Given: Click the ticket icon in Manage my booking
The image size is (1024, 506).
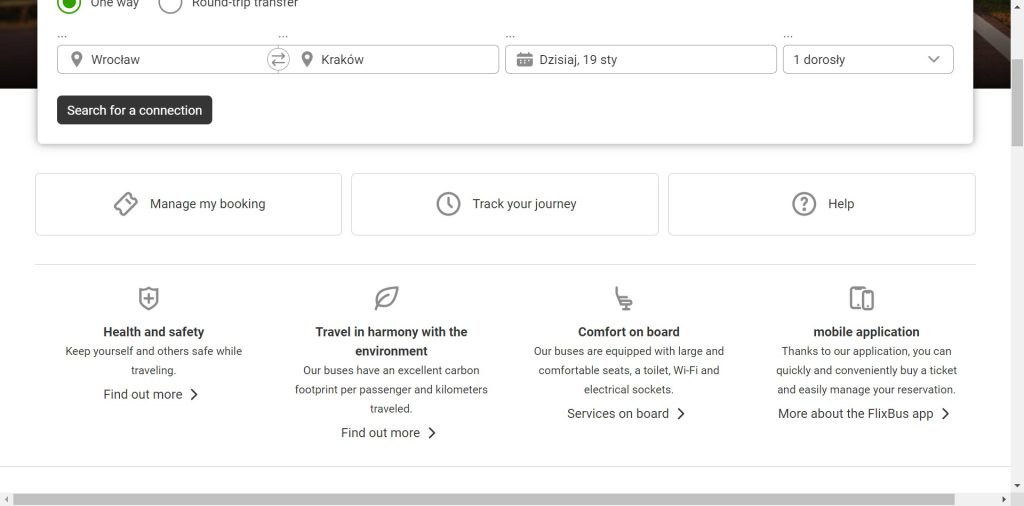Looking at the screenshot, I should tap(126, 204).
